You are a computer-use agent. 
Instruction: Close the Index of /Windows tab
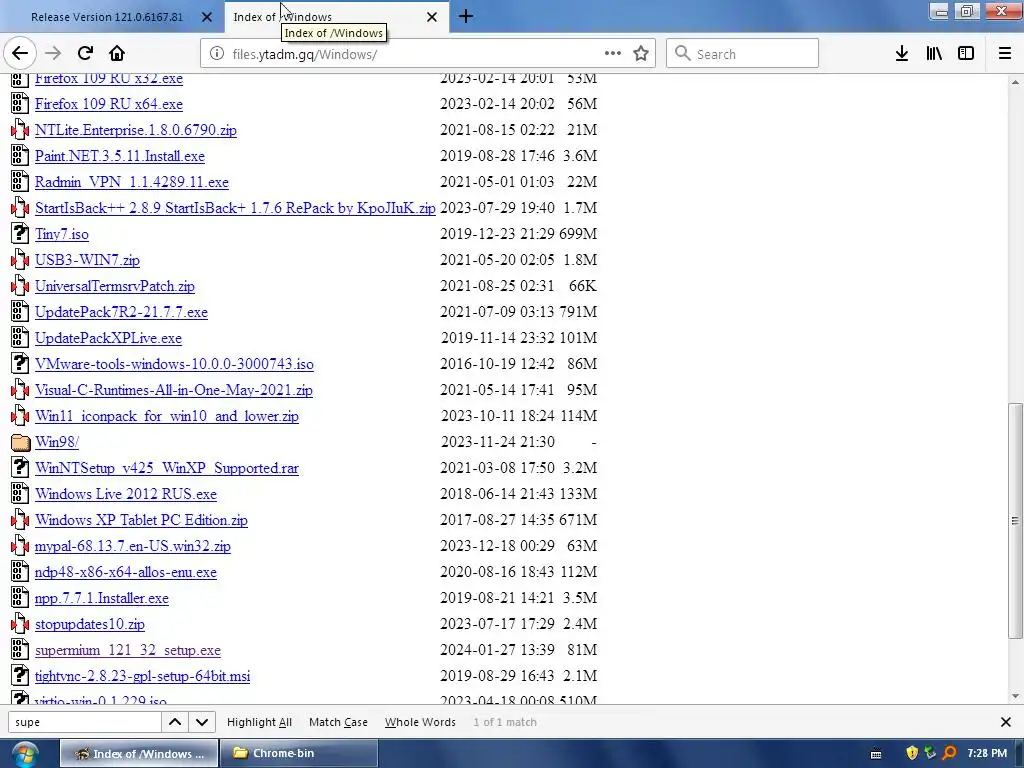(x=432, y=17)
